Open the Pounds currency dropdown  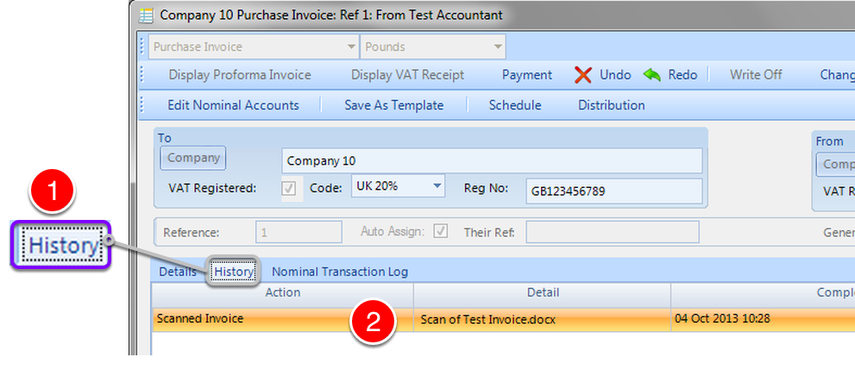[433, 47]
